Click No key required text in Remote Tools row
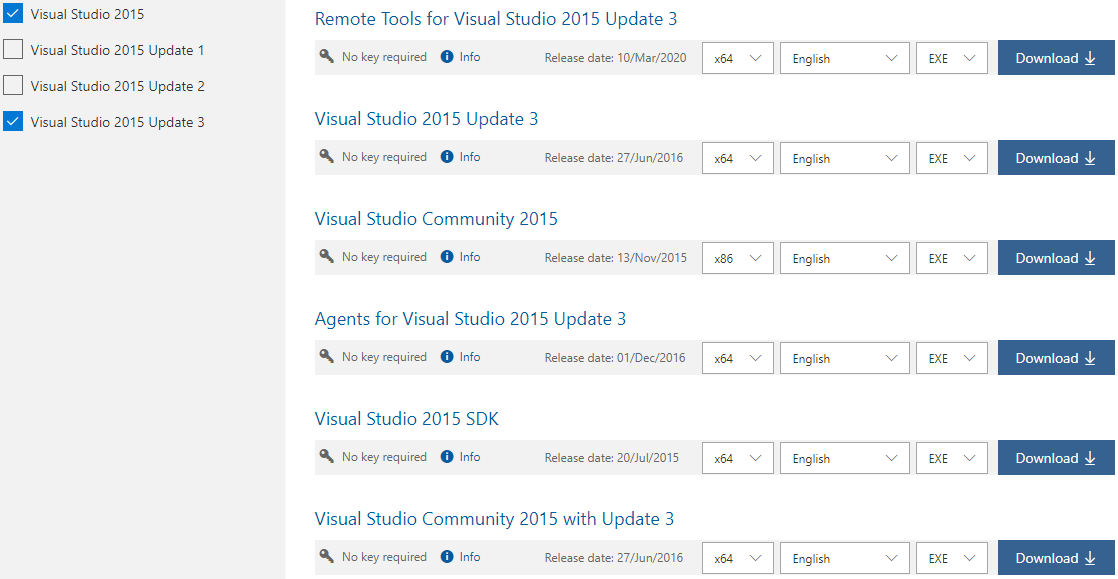This screenshot has height=579, width=1118. (x=384, y=57)
